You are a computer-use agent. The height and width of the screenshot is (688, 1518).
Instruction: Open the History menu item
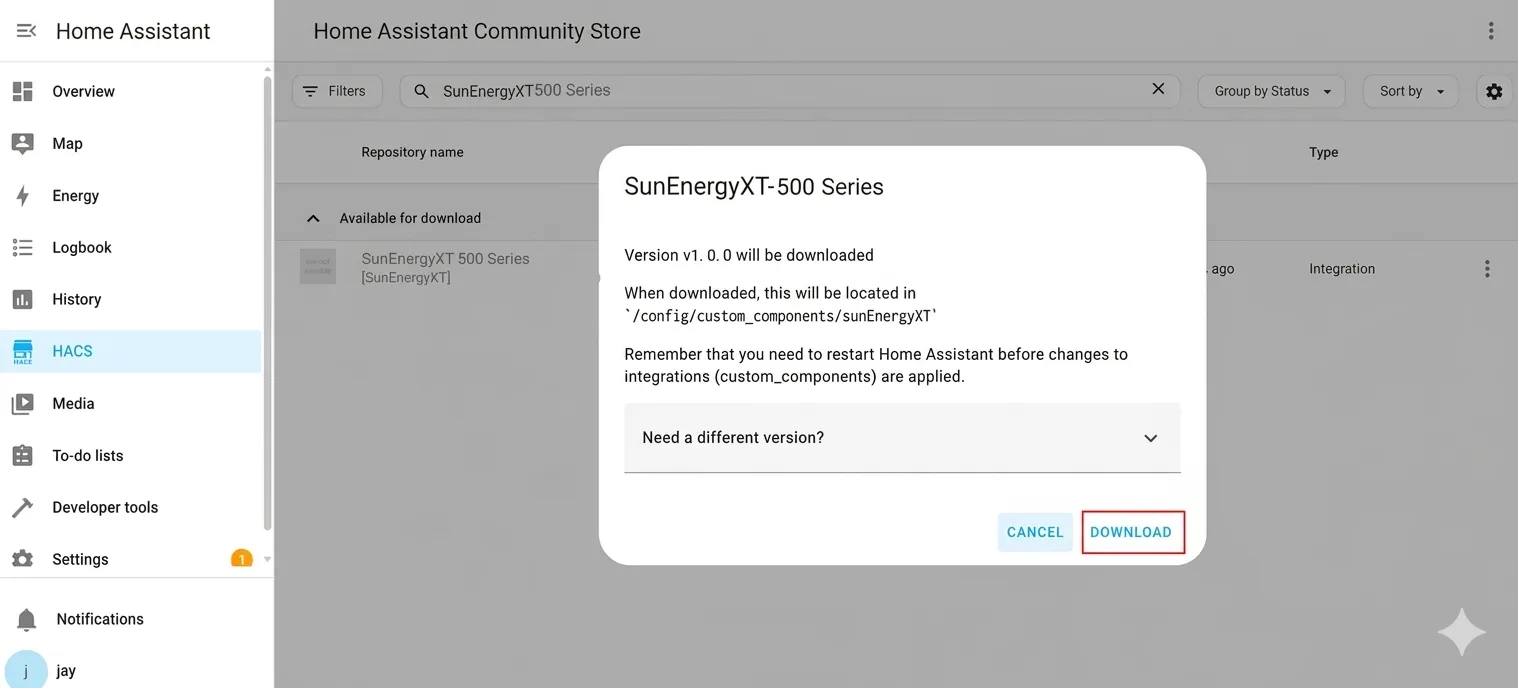pos(77,300)
